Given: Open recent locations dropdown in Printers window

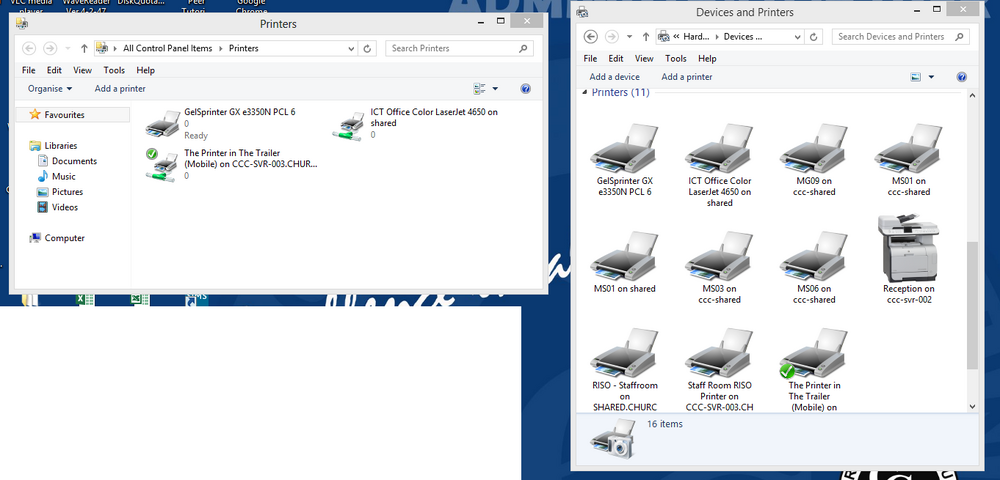Looking at the screenshot, I should click(x=68, y=48).
